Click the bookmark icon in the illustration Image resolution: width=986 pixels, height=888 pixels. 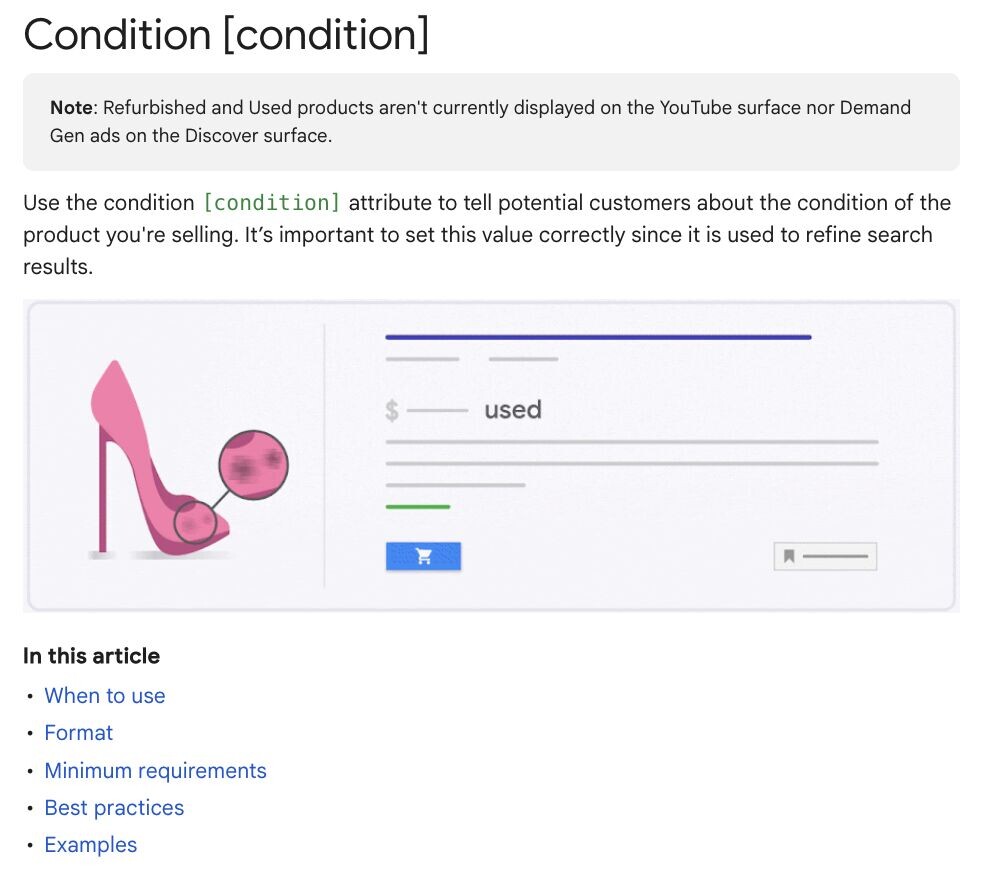tap(789, 556)
